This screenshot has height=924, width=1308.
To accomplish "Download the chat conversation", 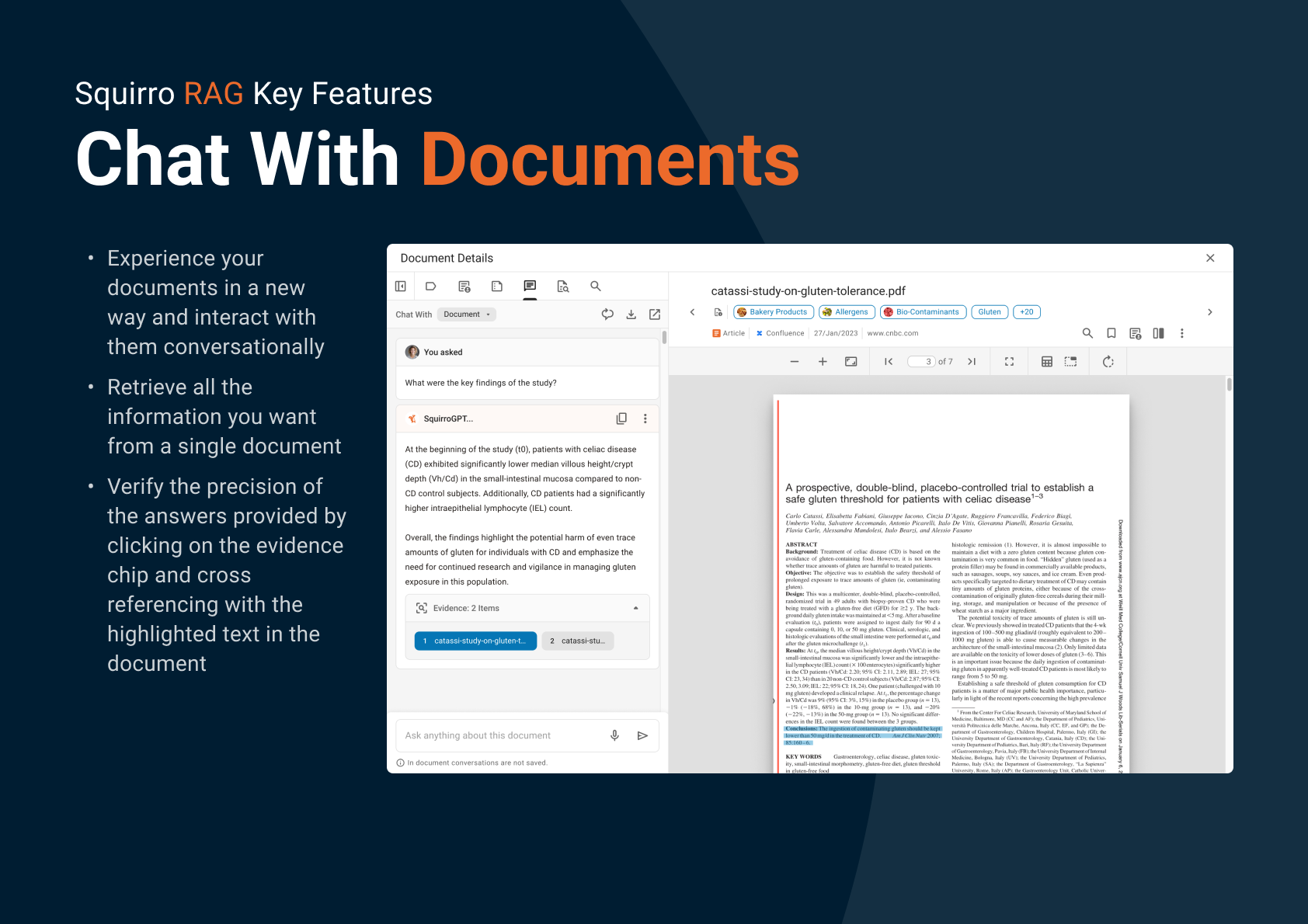I will 631,314.
